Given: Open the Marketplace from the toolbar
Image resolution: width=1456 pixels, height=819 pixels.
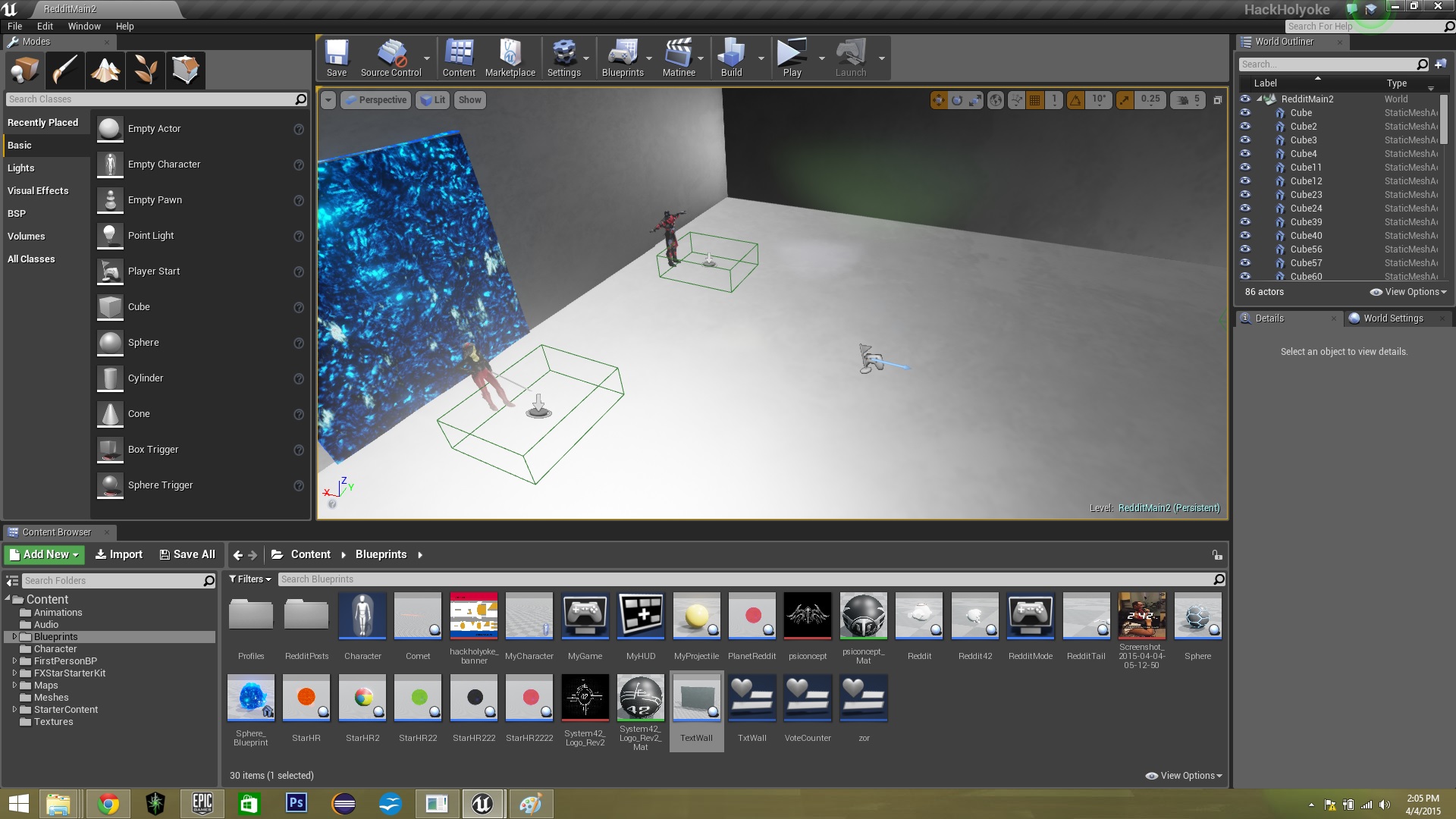Looking at the screenshot, I should [x=510, y=58].
